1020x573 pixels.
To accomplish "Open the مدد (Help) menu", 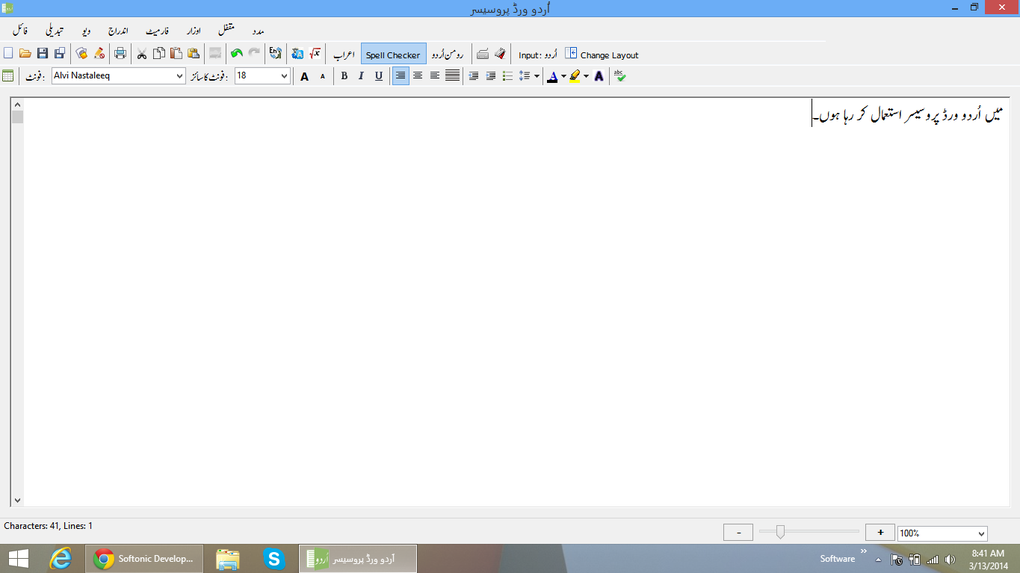I will click(x=258, y=31).
